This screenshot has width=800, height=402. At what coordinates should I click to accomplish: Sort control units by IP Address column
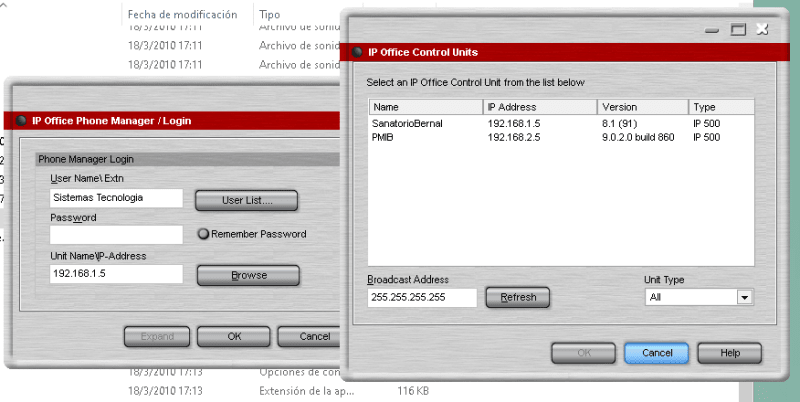[x=540, y=107]
